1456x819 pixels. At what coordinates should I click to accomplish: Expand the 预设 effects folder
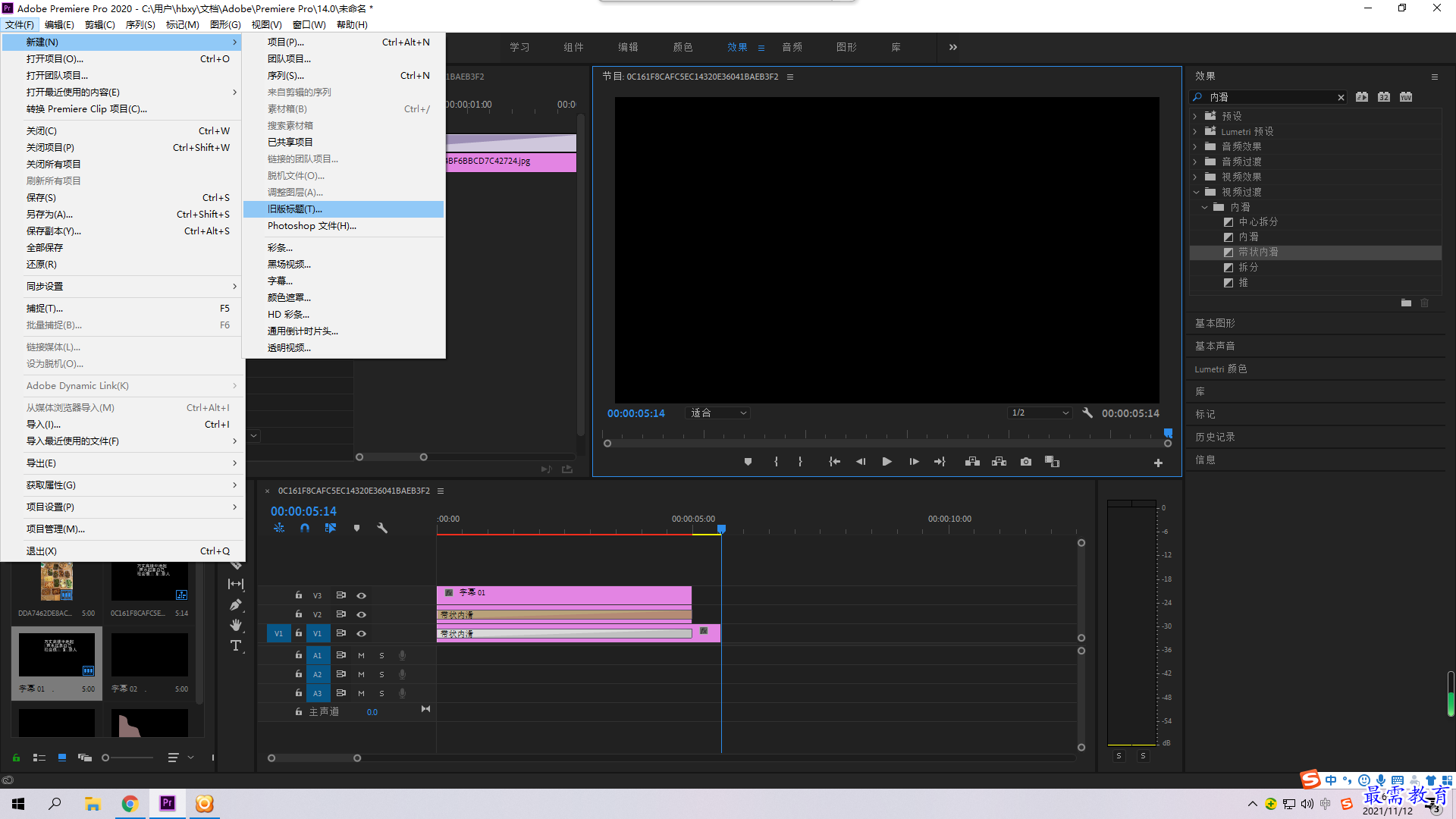coord(1195,116)
